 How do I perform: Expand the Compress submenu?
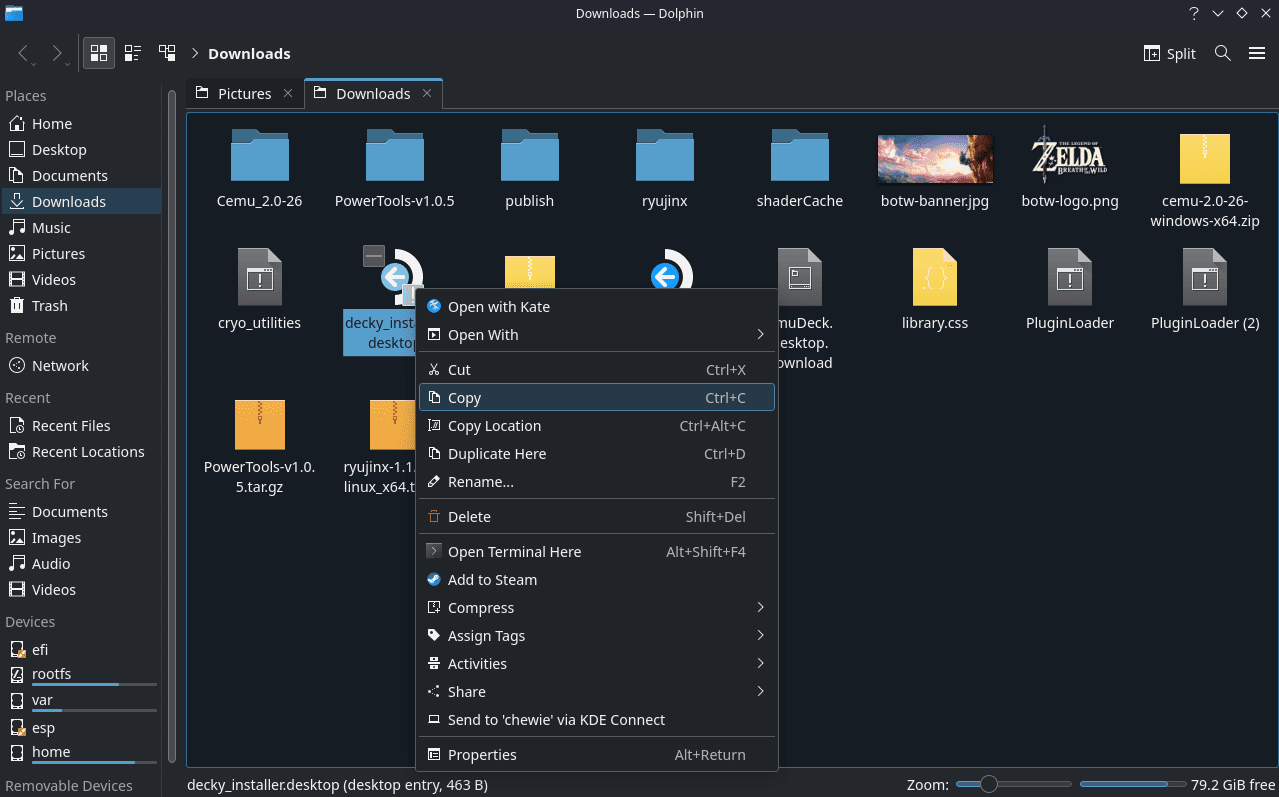(x=597, y=608)
